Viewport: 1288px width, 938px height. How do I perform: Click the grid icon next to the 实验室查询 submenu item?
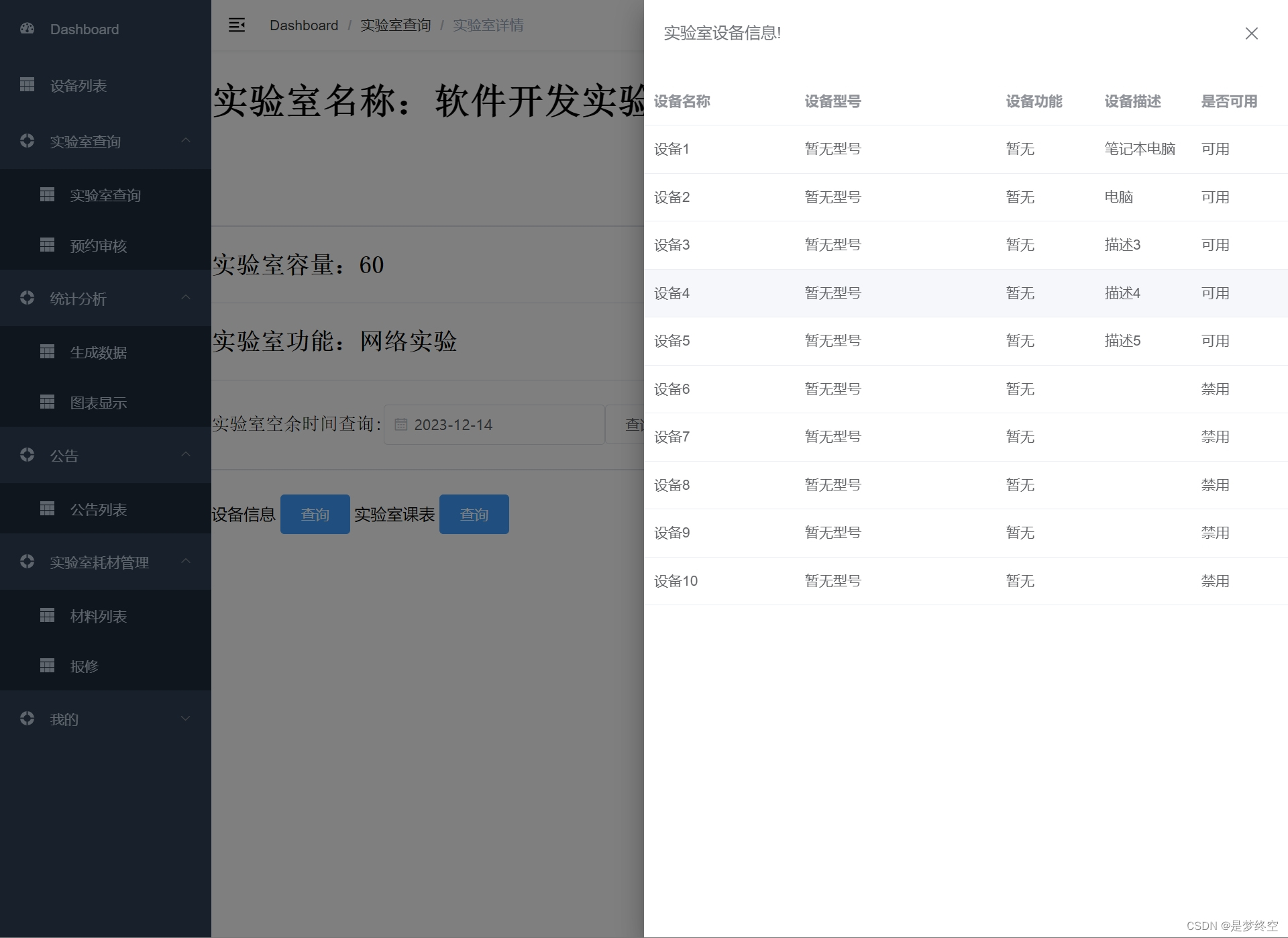click(48, 195)
